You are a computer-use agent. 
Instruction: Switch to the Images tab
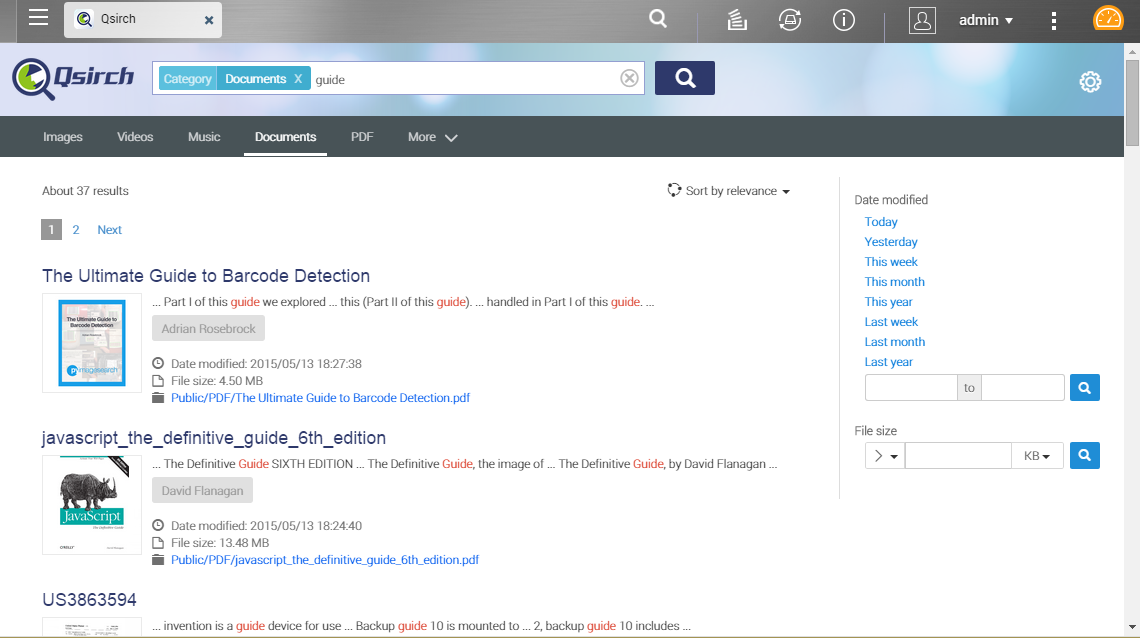(x=63, y=137)
